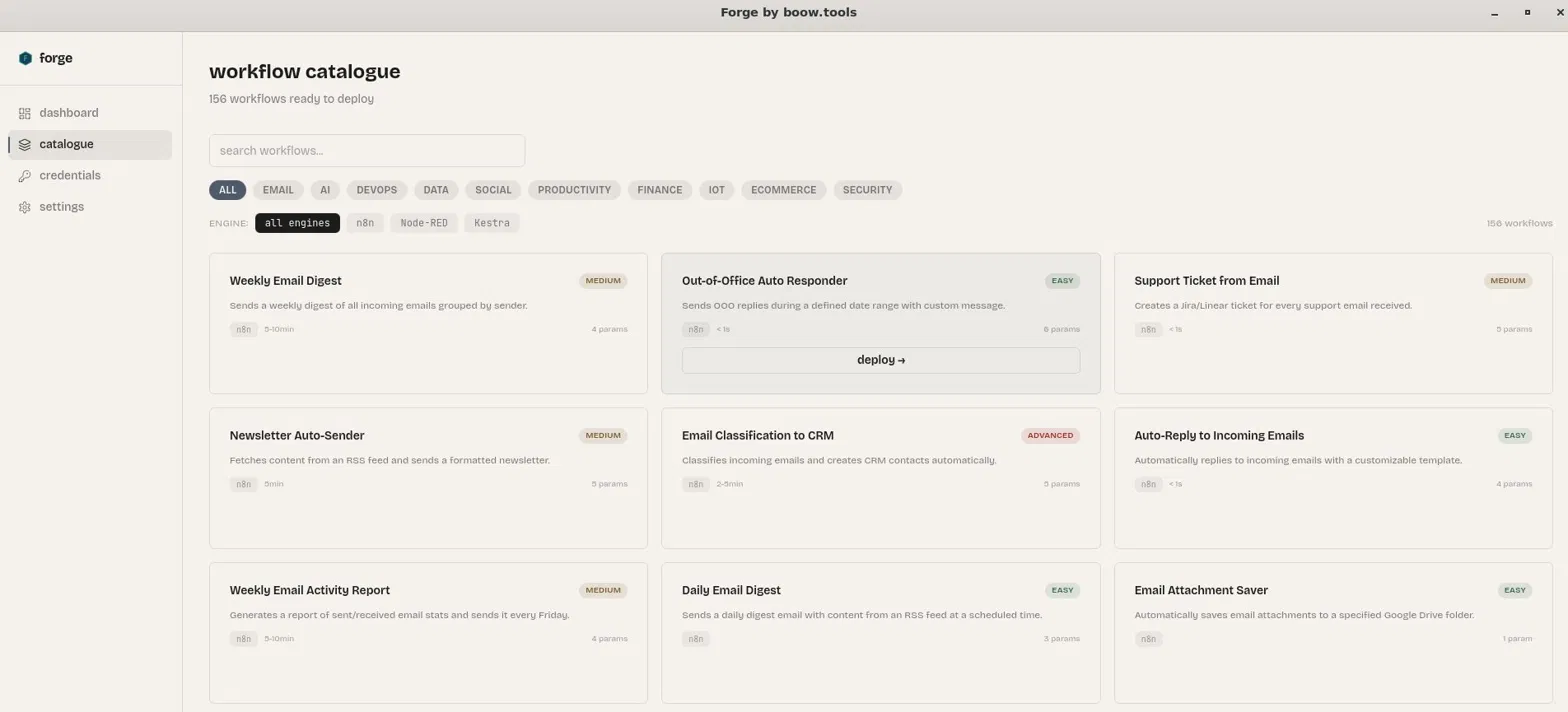Click '156 workflows ready to deploy' subtitle

tap(291, 99)
